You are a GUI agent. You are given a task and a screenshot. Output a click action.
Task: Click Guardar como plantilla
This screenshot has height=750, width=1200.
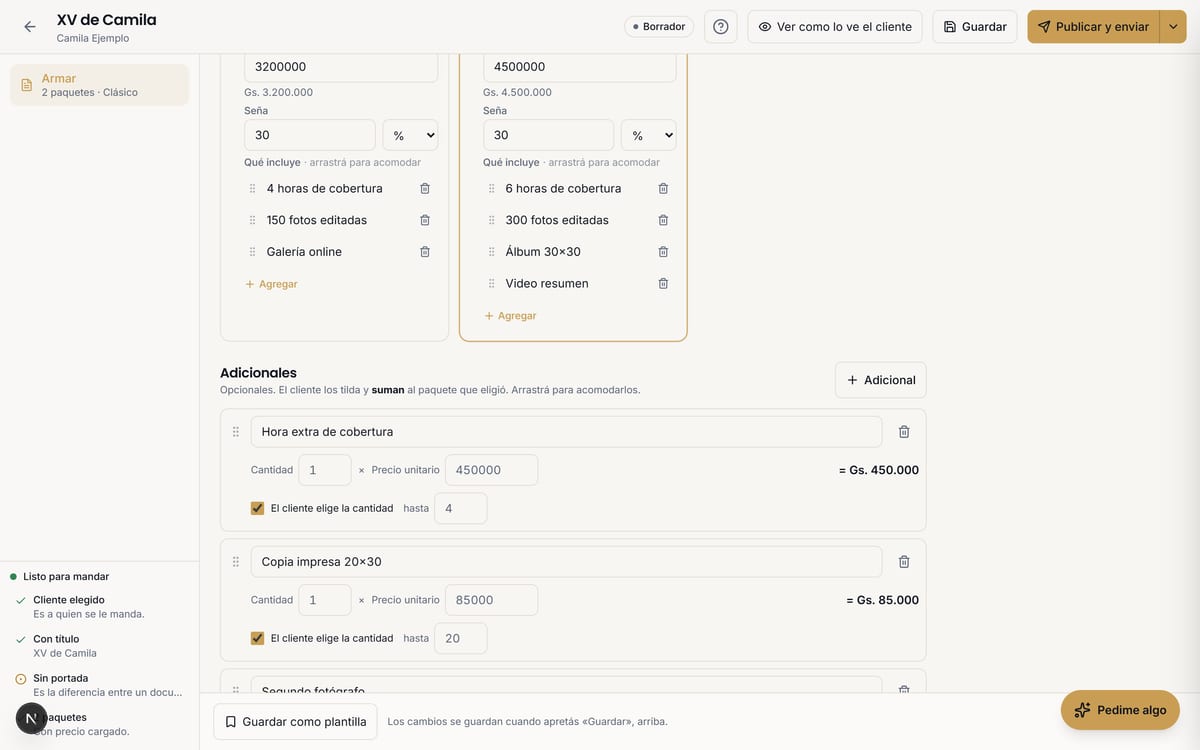click(x=295, y=721)
